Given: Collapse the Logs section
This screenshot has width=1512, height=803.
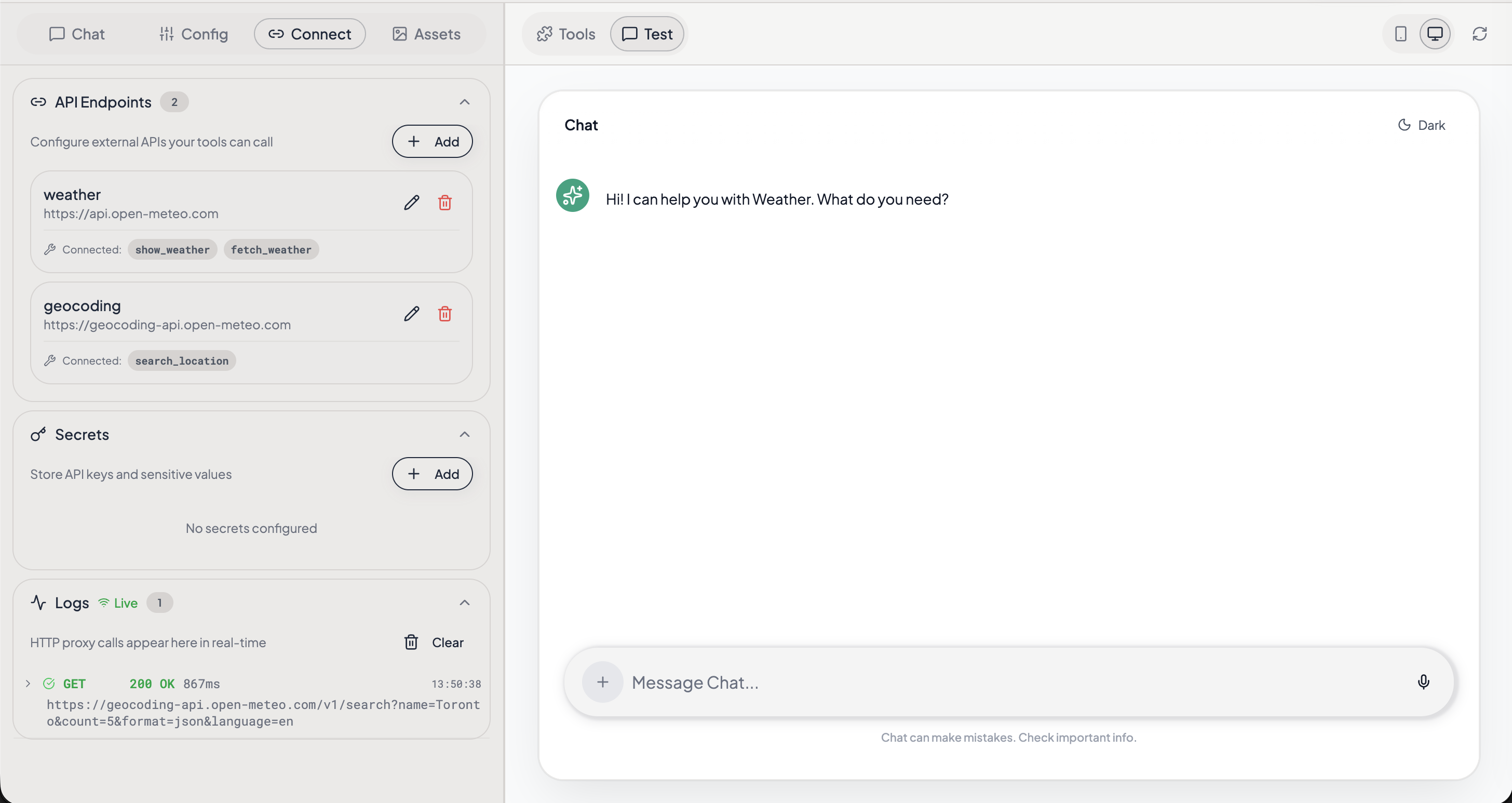Looking at the screenshot, I should (x=464, y=603).
